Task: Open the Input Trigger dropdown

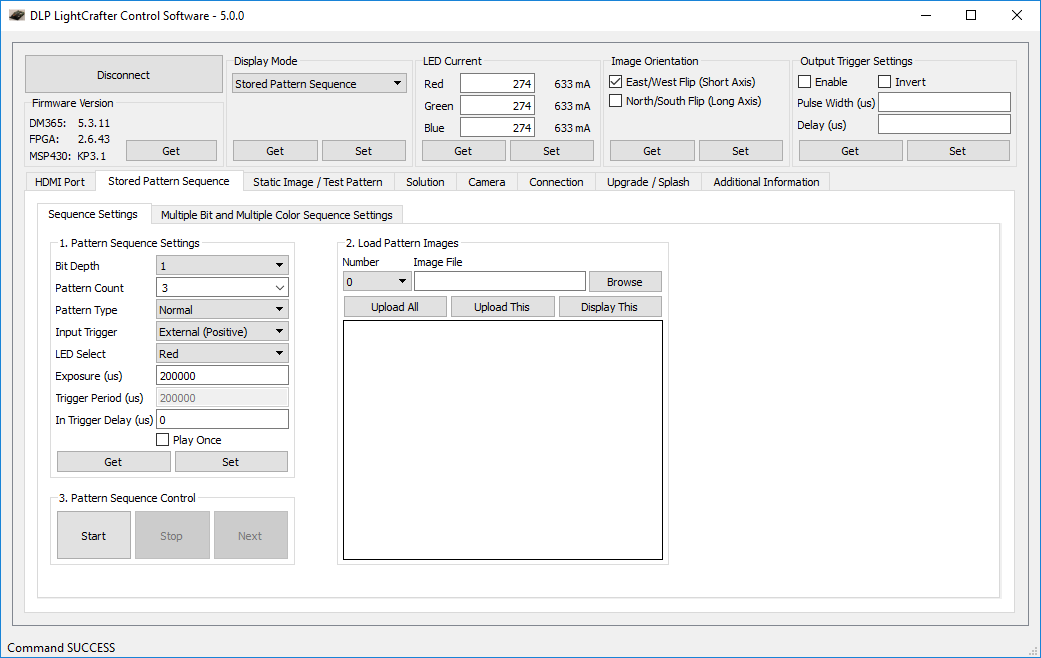Action: coord(222,331)
